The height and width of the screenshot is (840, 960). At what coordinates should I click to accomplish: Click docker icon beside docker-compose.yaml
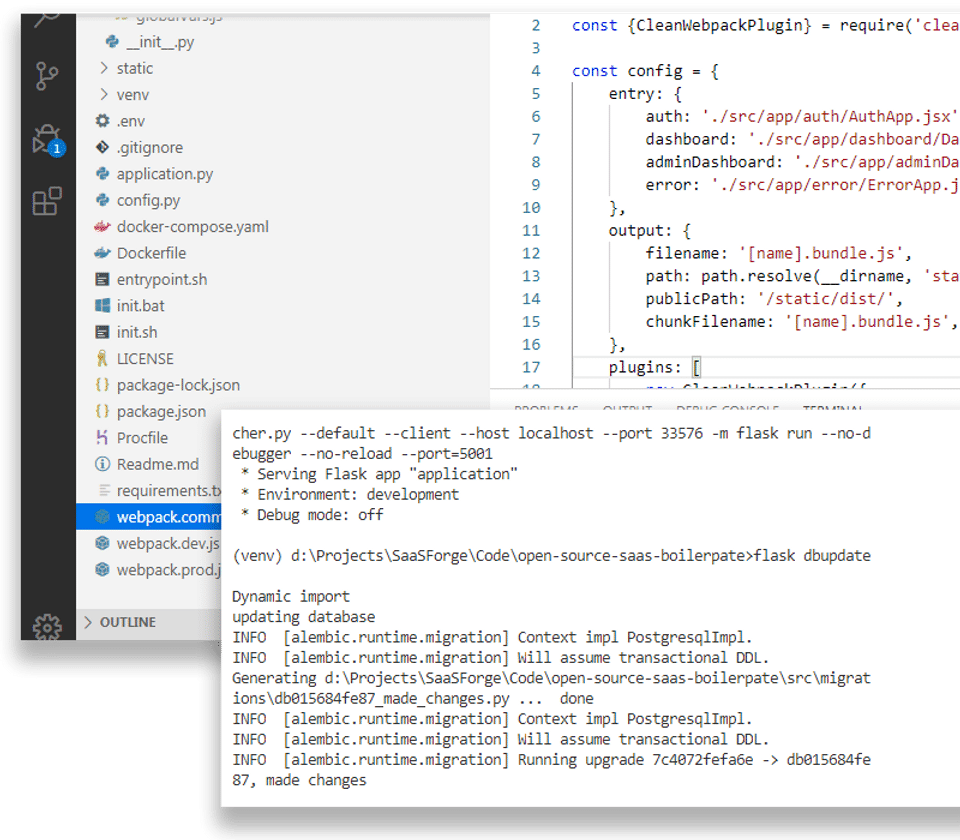point(102,227)
